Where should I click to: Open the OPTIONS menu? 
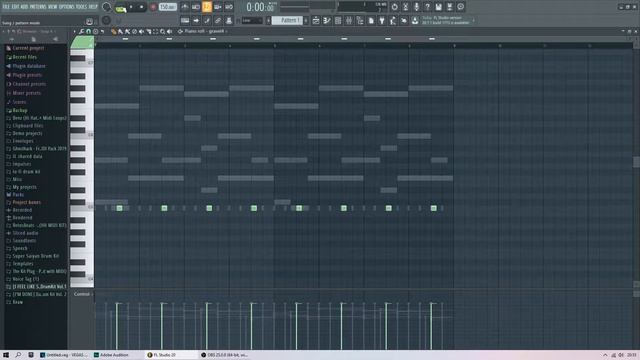click(67, 7)
